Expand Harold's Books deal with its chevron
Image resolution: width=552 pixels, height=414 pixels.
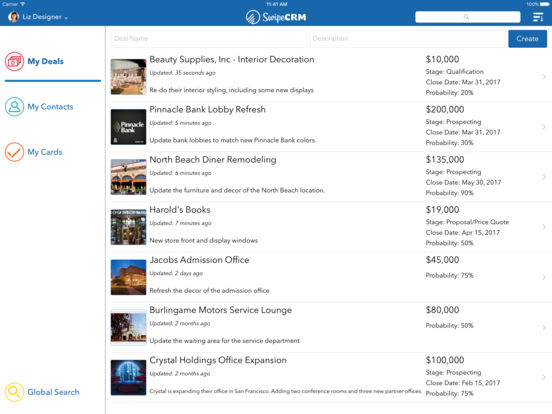point(544,227)
